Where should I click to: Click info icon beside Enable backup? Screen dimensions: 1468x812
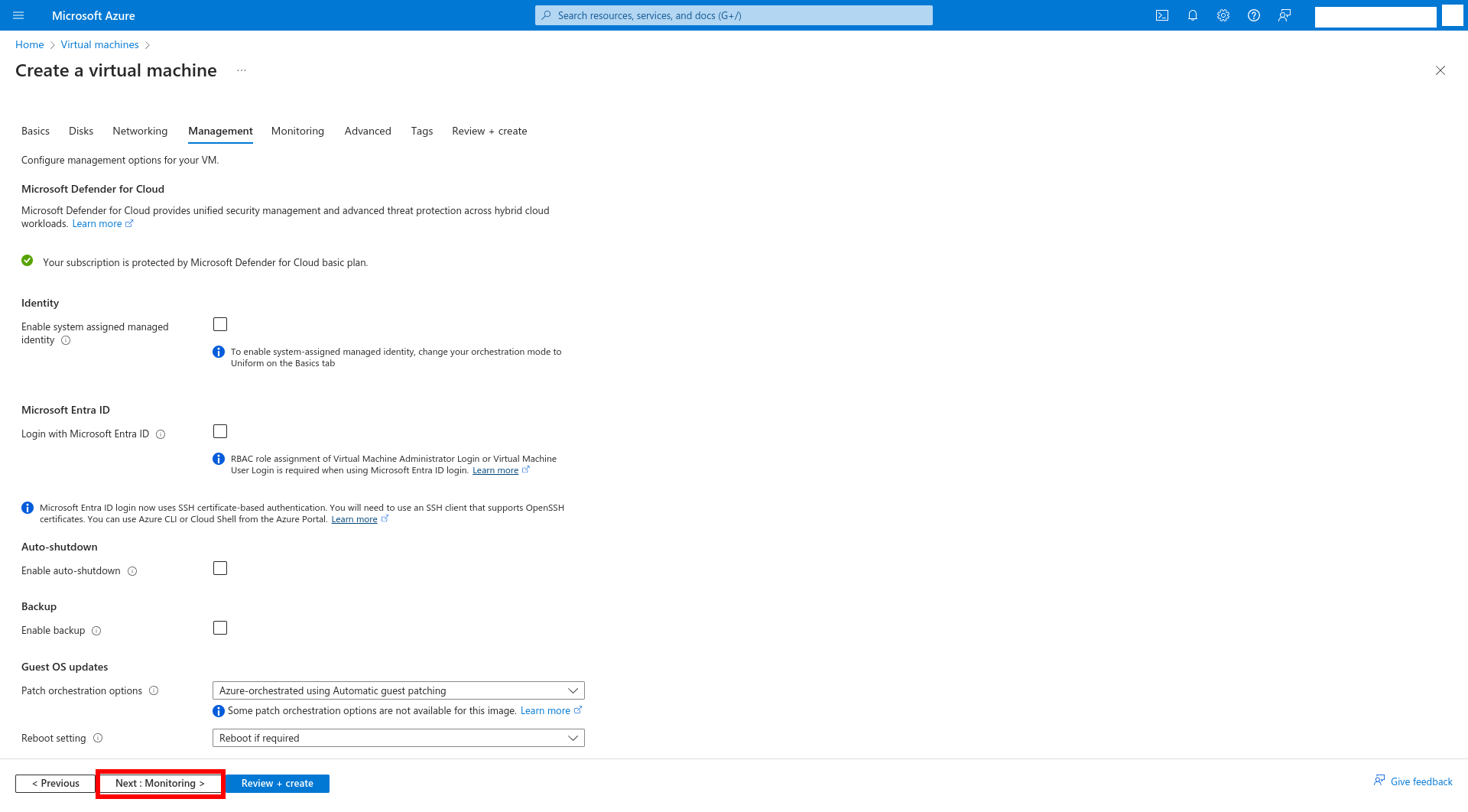96,631
